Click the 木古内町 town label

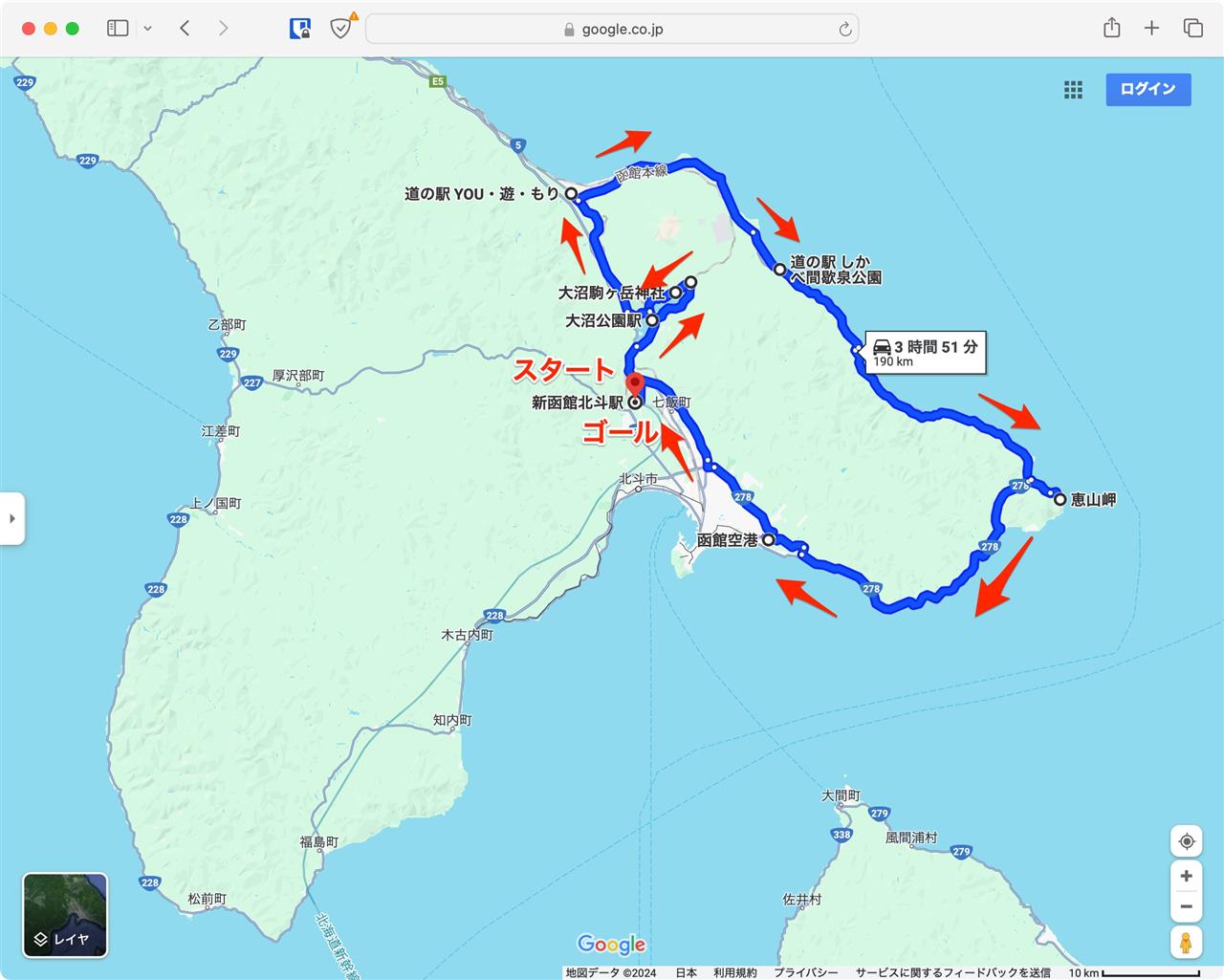point(467,635)
